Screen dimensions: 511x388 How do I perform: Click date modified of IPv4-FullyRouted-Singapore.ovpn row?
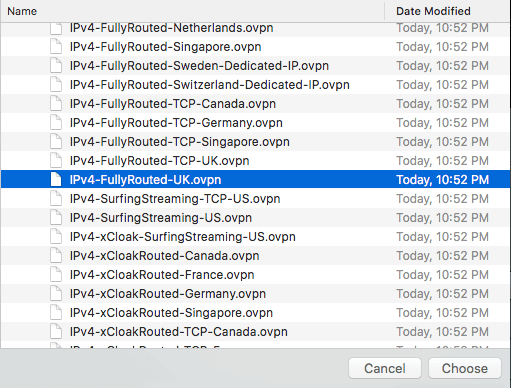click(443, 47)
